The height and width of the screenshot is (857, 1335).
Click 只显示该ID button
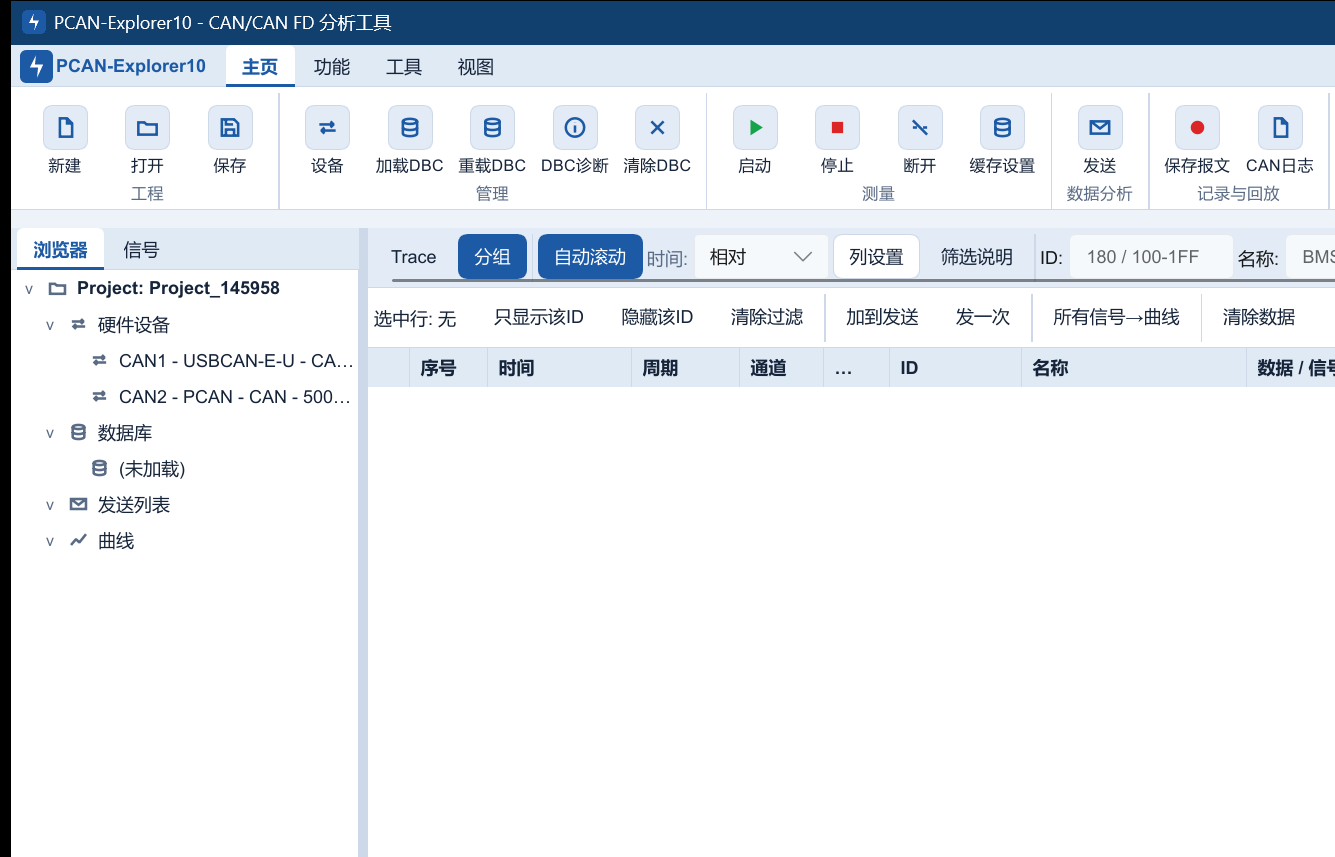(x=538, y=317)
